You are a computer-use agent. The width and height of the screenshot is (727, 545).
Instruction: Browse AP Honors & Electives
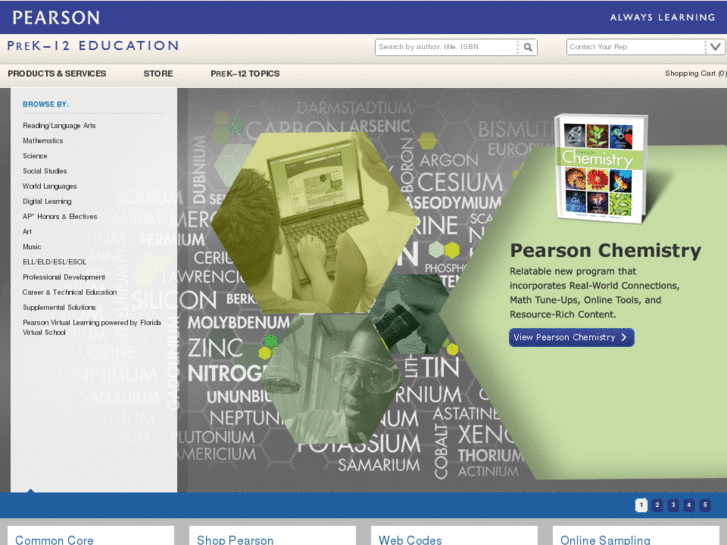pyautogui.click(x=60, y=217)
